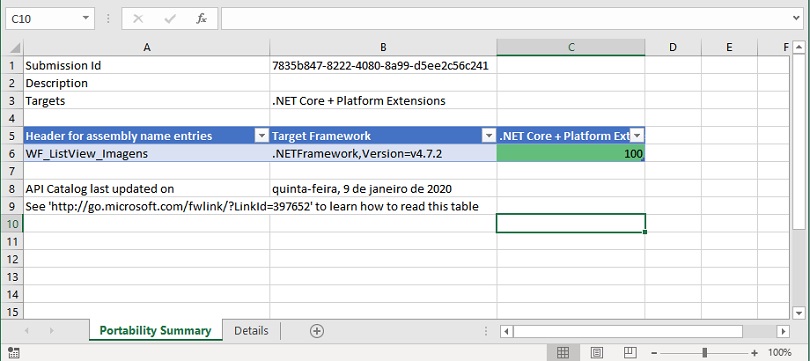Select the .NETFramework,Version=v4.7.2 cell
This screenshot has height=361, width=810.
click(x=383, y=153)
